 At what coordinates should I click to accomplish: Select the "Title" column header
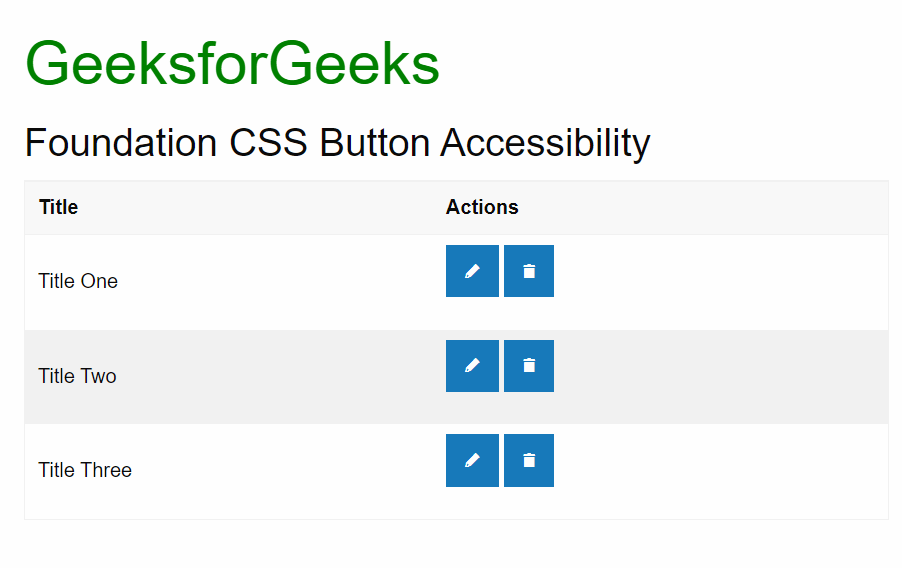(x=58, y=207)
